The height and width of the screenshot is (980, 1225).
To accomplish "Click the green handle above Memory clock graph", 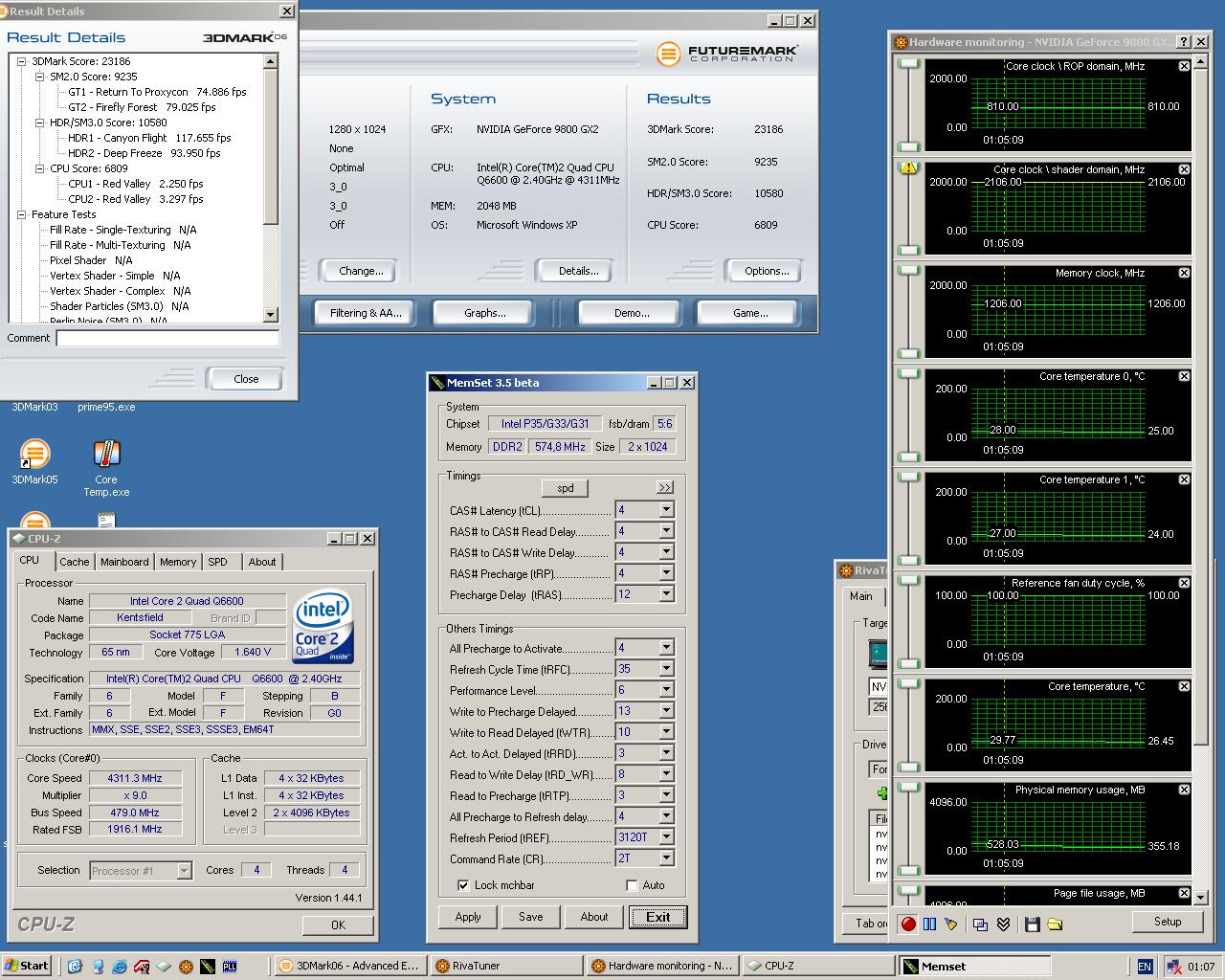I will [908, 270].
